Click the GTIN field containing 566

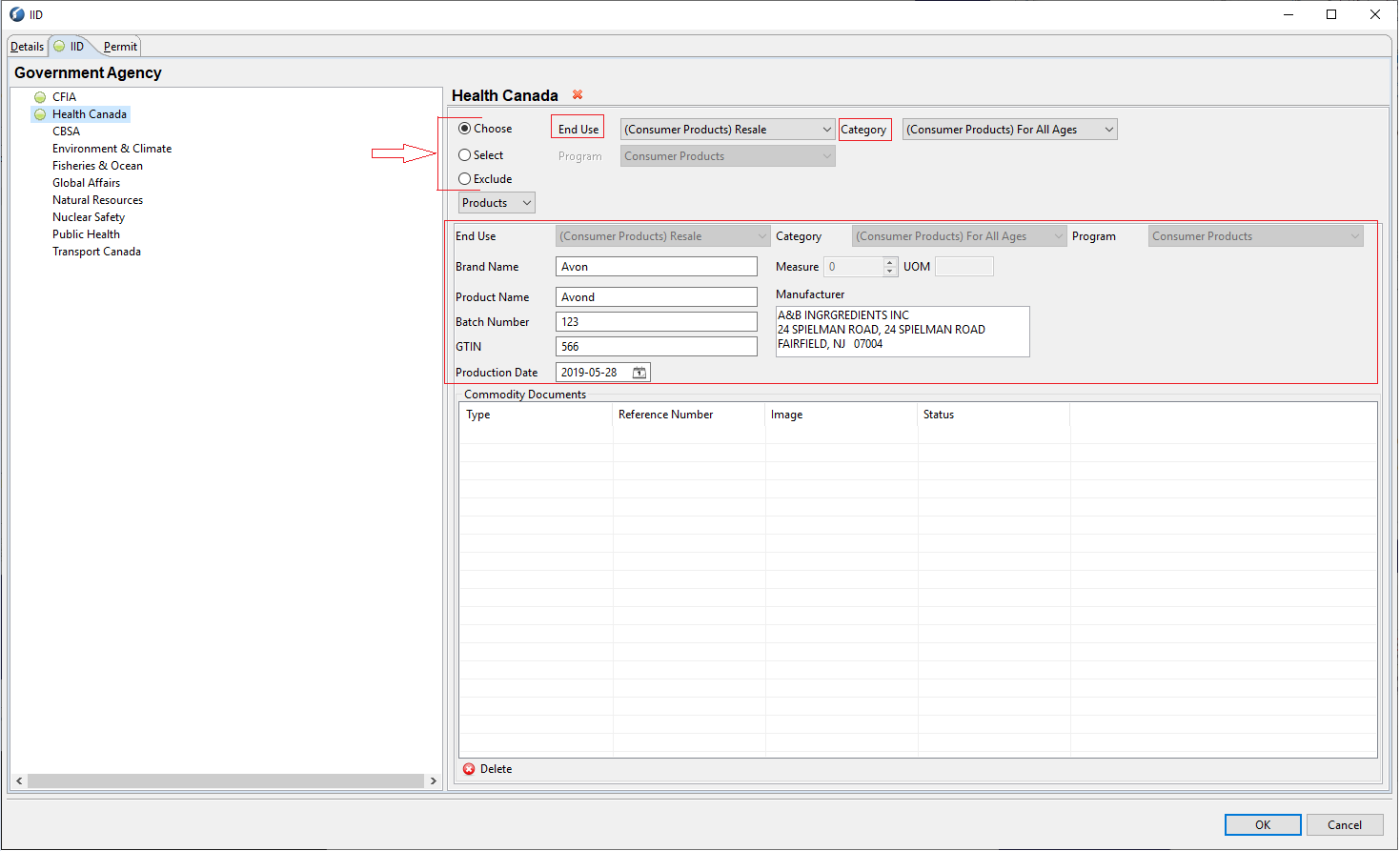657,347
